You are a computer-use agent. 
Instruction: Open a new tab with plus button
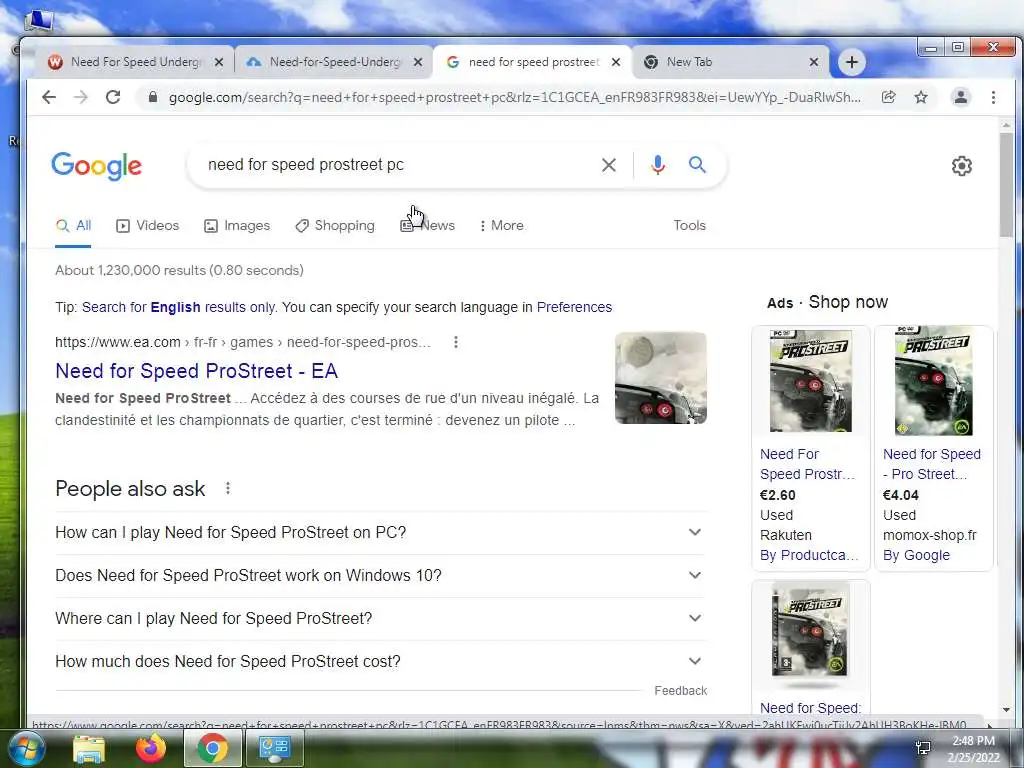[852, 62]
